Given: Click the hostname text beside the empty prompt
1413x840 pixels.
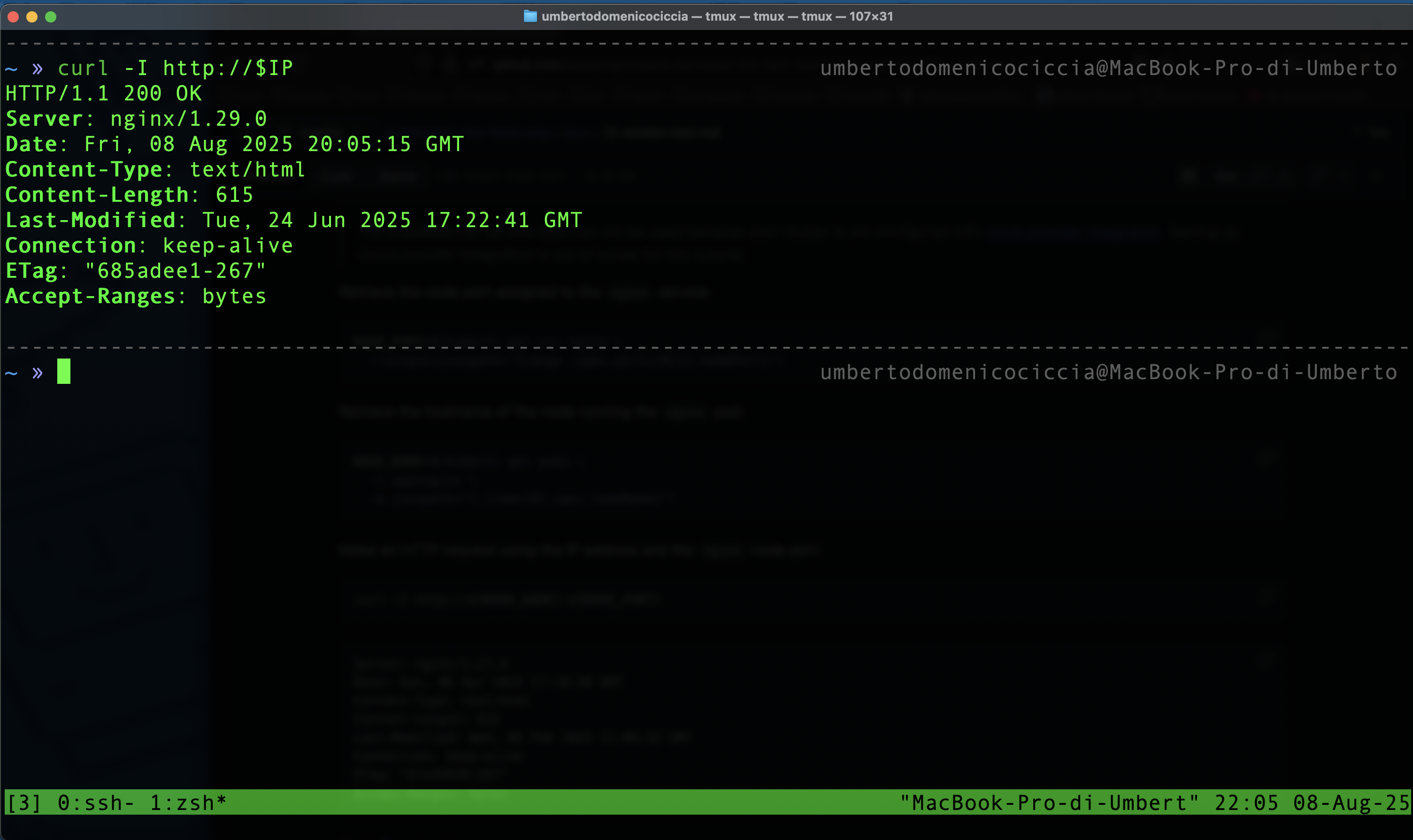Looking at the screenshot, I should tap(1108, 373).
